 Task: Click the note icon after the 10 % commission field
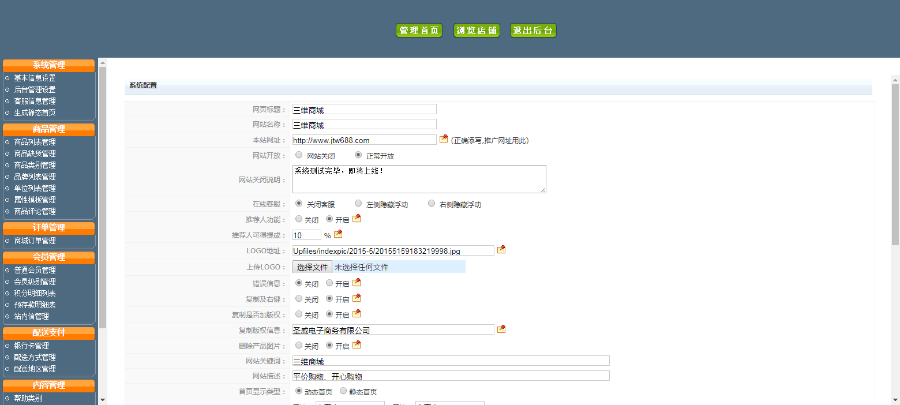338,234
